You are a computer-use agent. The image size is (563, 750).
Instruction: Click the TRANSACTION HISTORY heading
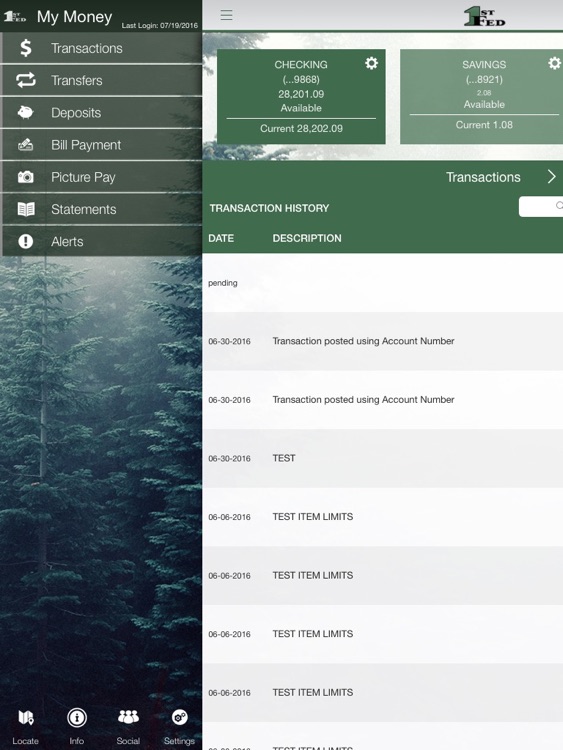click(269, 208)
